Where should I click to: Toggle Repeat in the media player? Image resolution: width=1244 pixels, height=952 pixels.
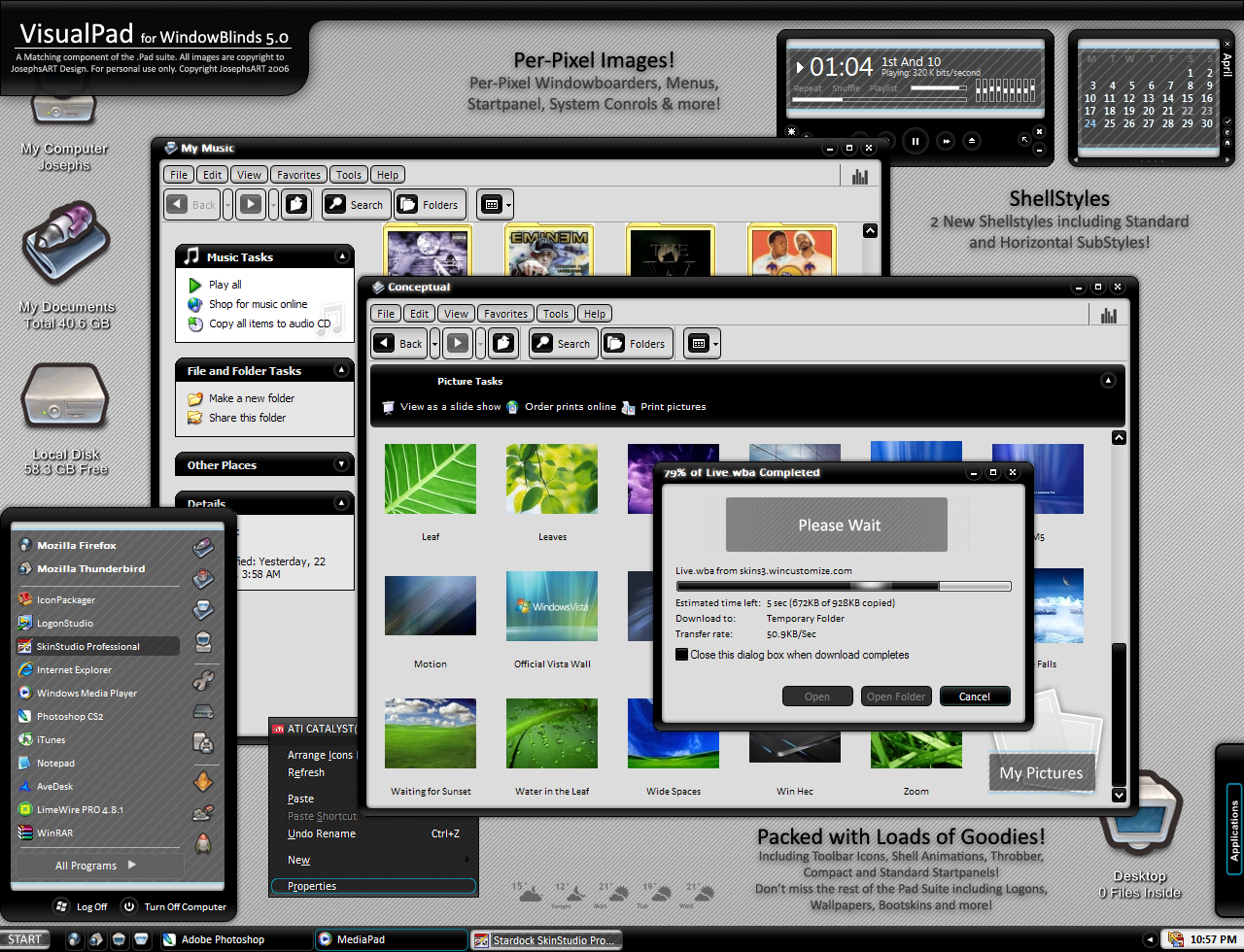808,88
